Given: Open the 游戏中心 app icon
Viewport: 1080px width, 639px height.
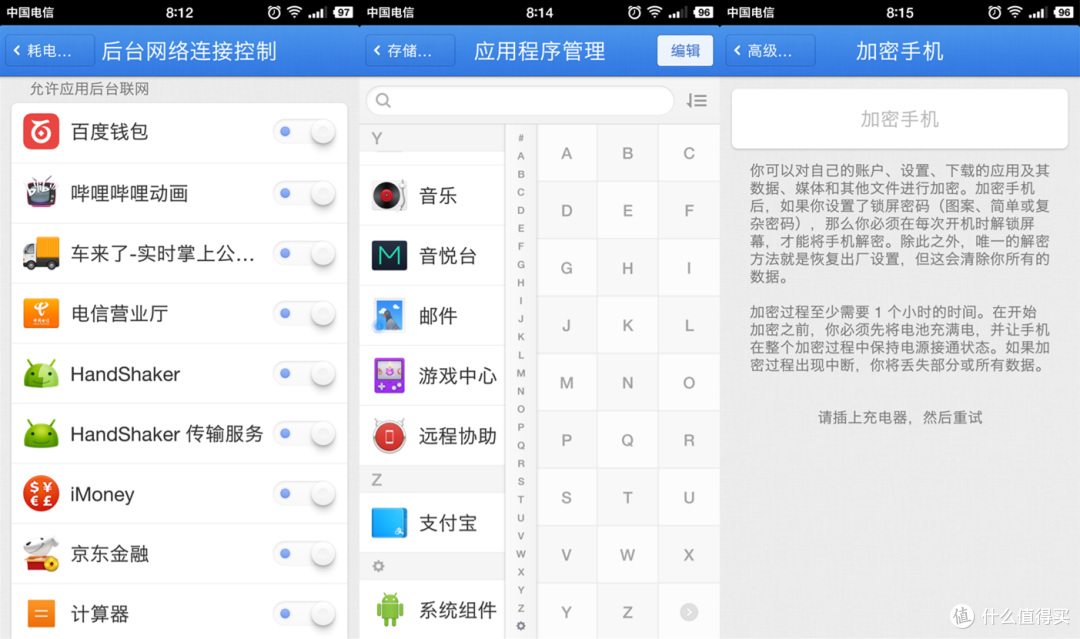Looking at the screenshot, I should (x=389, y=375).
